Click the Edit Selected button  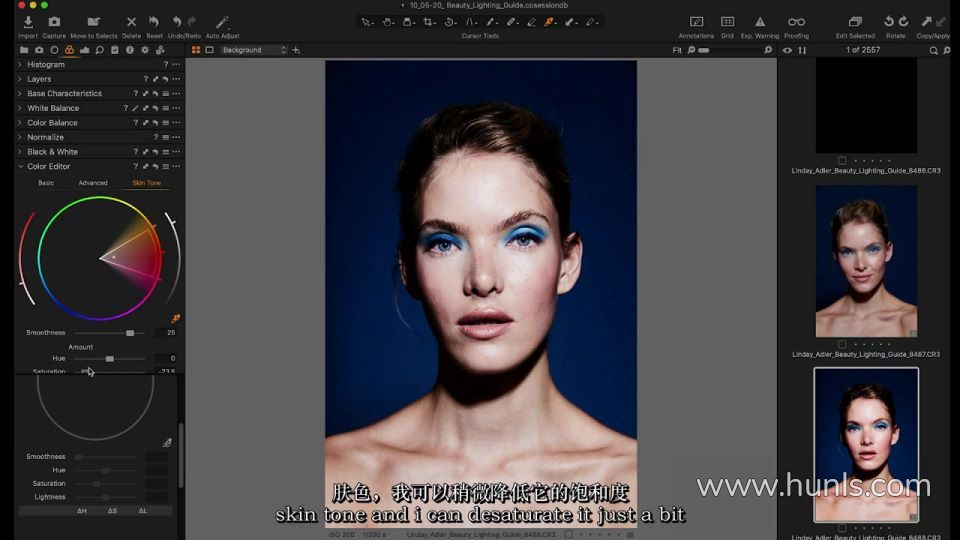click(x=855, y=27)
